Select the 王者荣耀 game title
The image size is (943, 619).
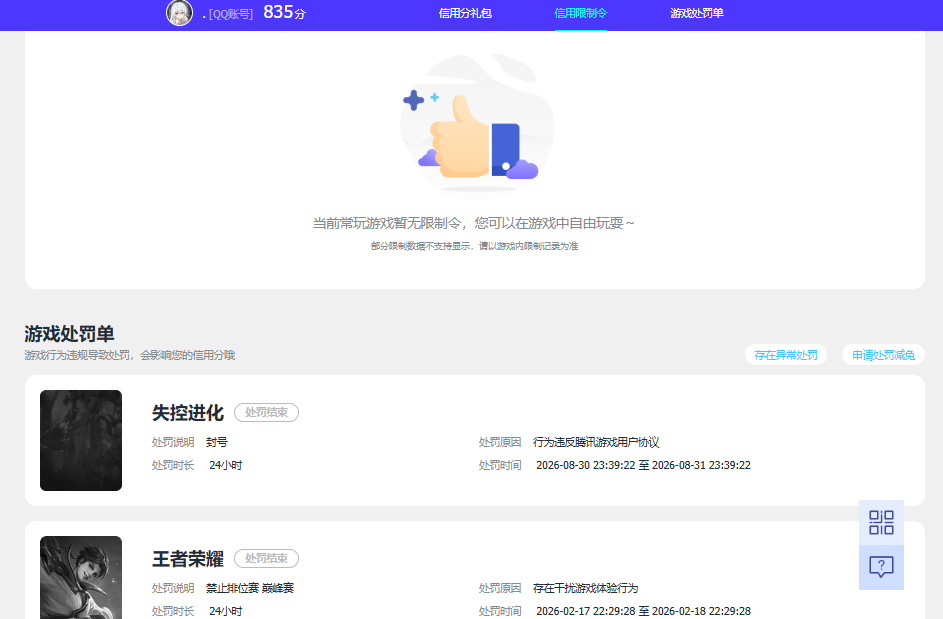click(188, 559)
